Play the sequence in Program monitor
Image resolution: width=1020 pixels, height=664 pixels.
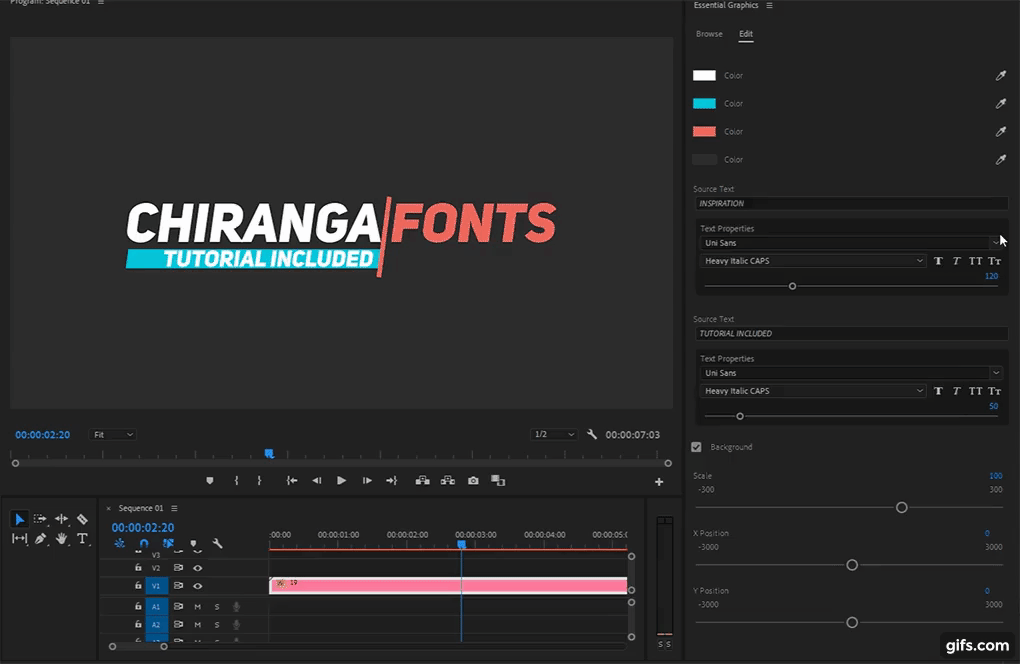click(342, 481)
